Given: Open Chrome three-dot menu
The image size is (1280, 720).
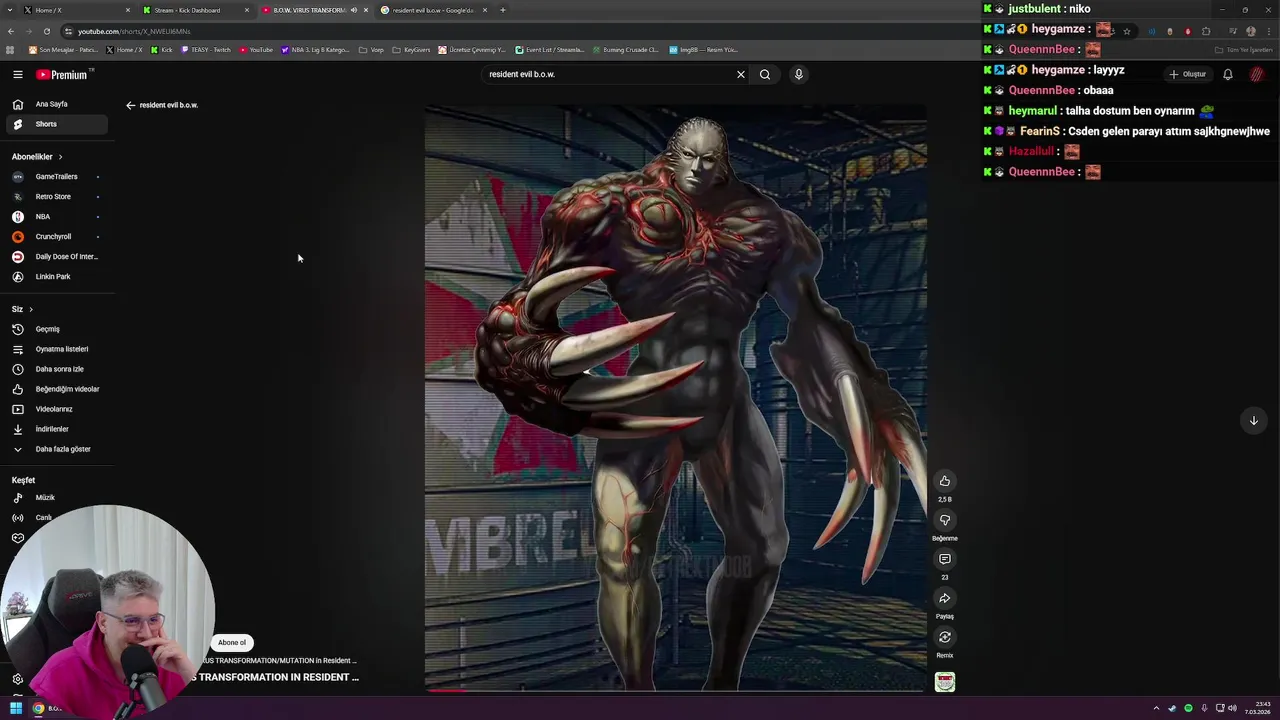Looking at the screenshot, I should point(1268,31).
